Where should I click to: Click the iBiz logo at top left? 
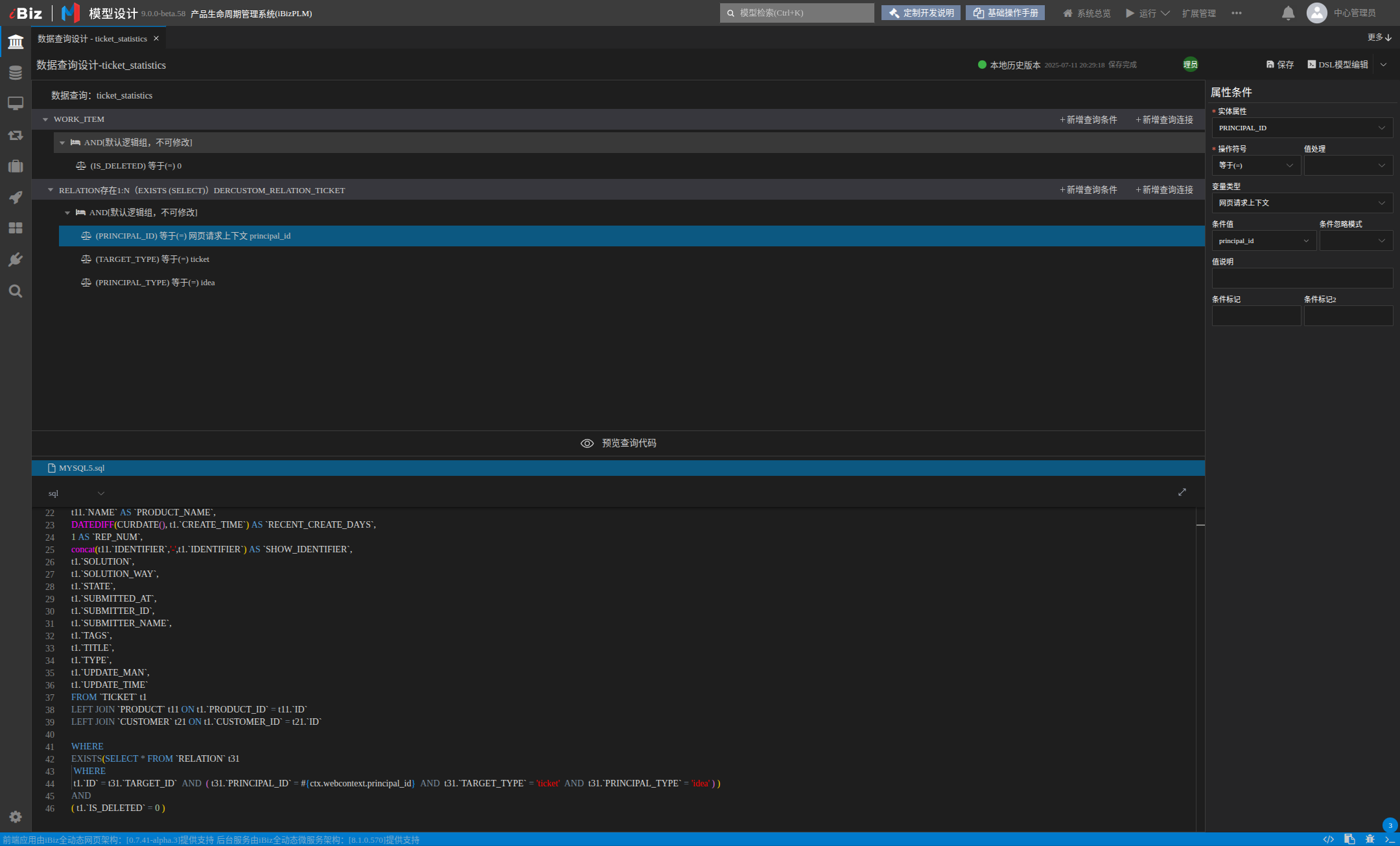tap(26, 13)
